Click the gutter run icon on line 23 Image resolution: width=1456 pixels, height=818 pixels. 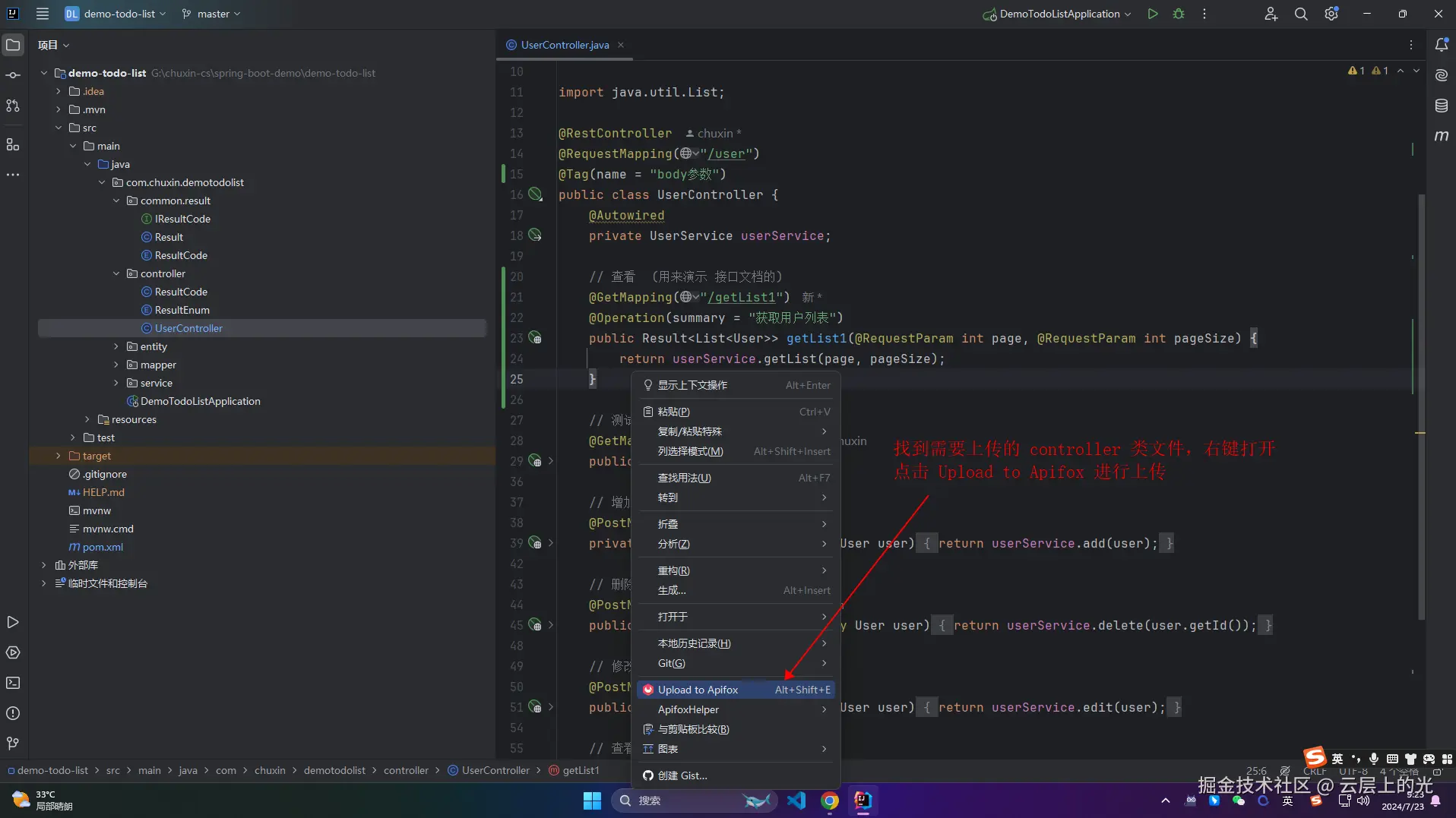(x=536, y=338)
